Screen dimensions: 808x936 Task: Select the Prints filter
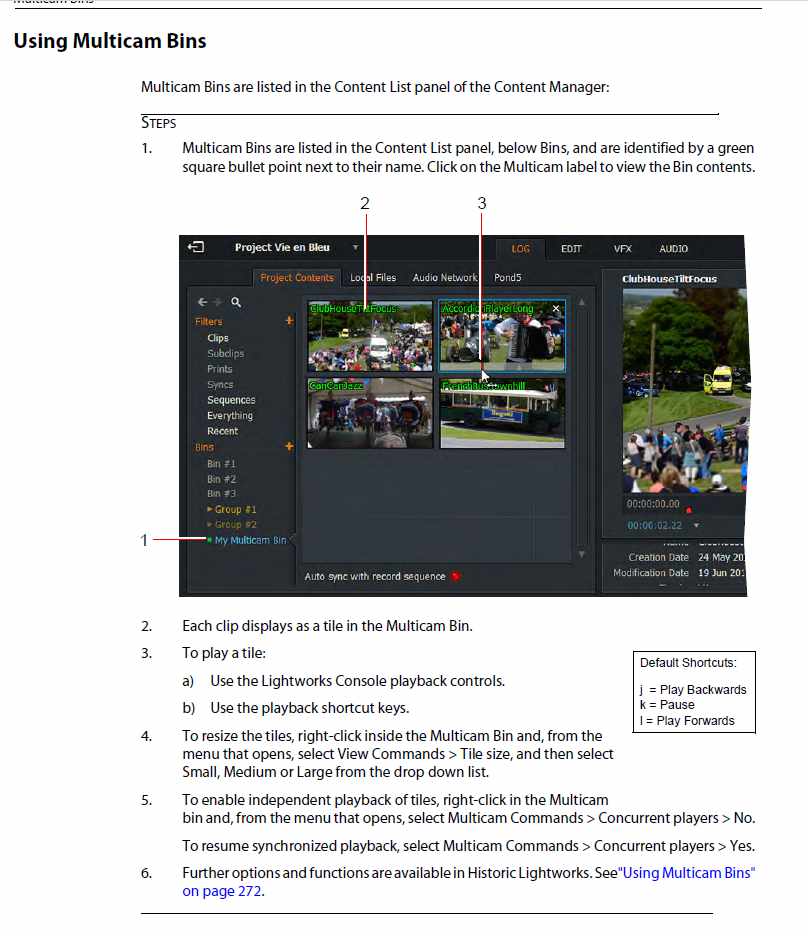pos(220,369)
